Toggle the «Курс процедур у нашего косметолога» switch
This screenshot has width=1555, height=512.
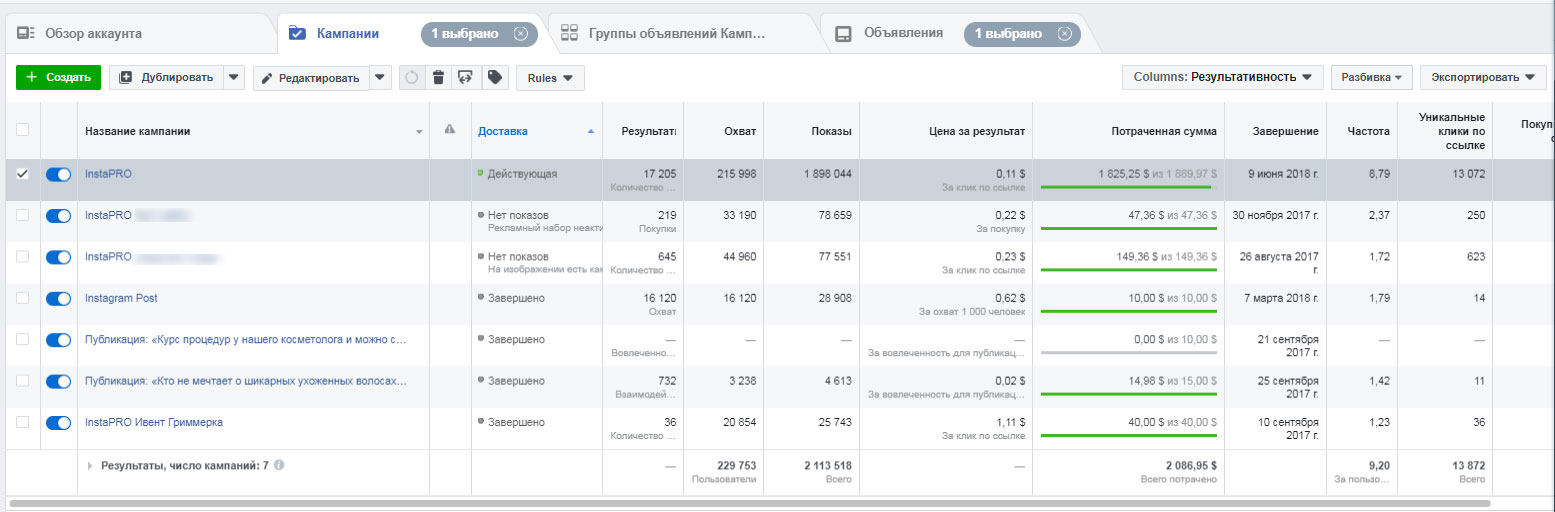click(59, 340)
